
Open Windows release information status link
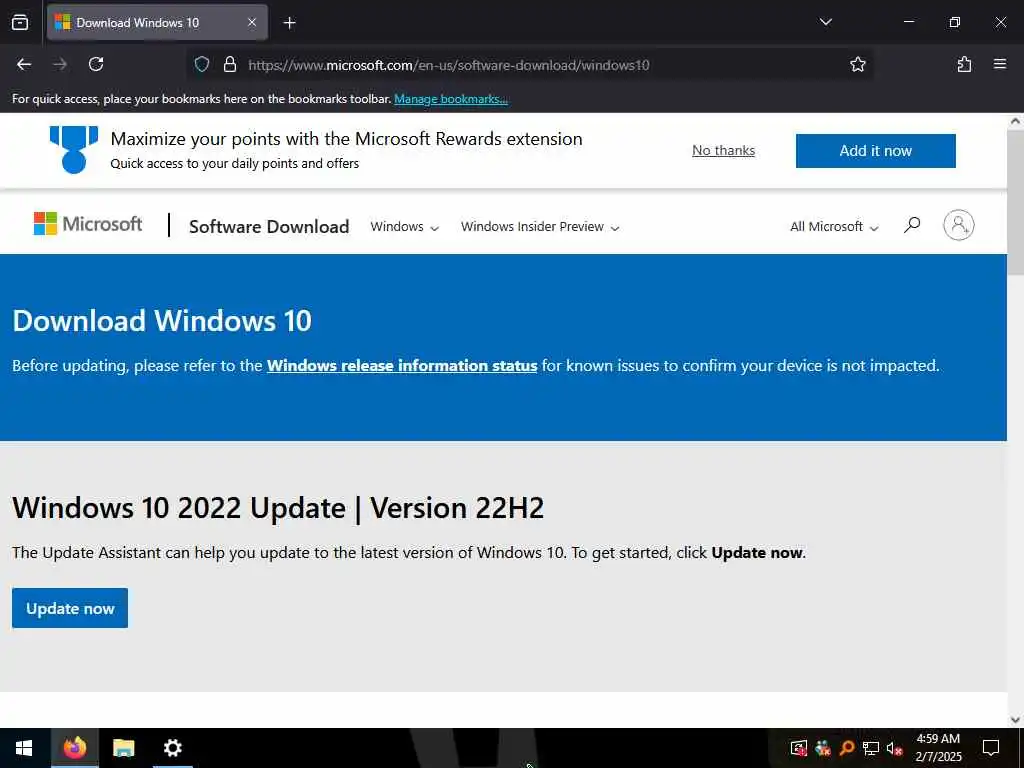pos(402,366)
